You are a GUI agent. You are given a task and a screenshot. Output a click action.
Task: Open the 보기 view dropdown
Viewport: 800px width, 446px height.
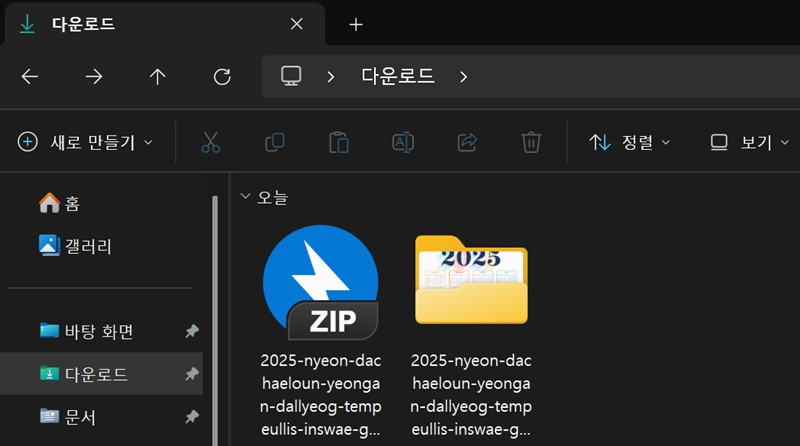tap(749, 142)
